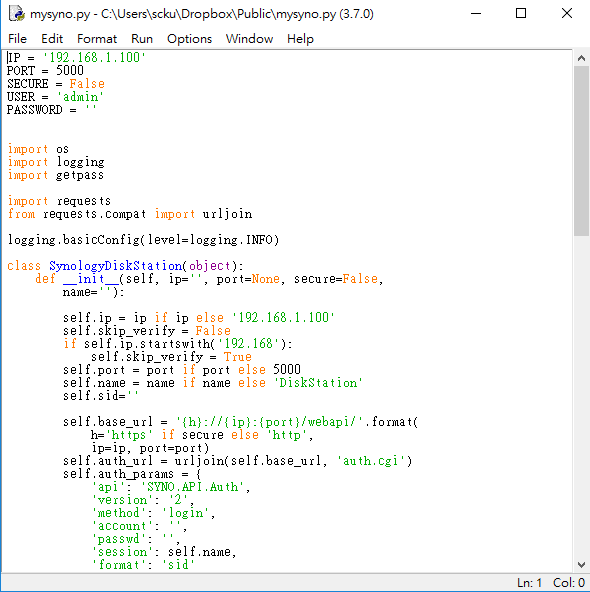Click the USER = 'admin' line
Screen dimensions: 590x592
pos(55,97)
